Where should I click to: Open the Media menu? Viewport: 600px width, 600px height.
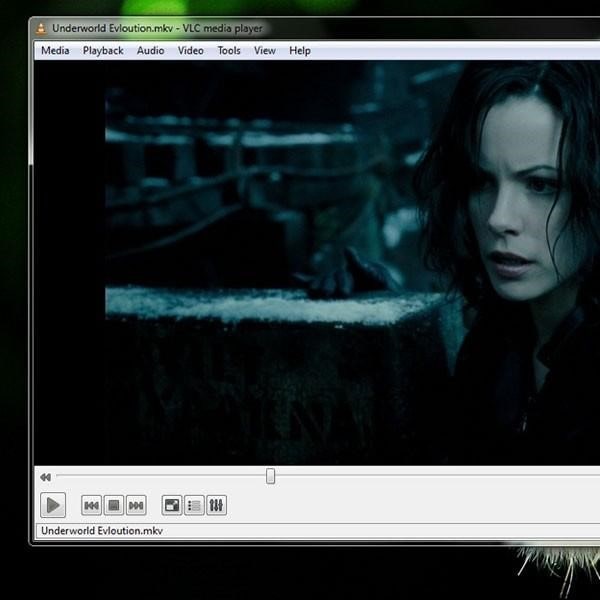55,51
